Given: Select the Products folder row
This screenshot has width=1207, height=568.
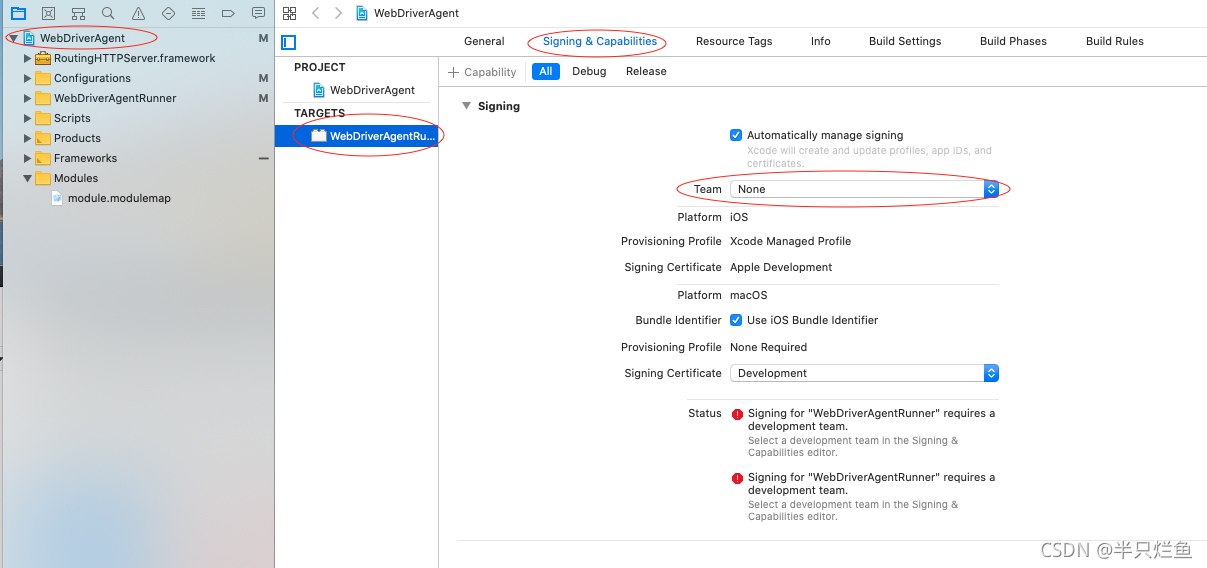Looking at the screenshot, I should 137,138.
